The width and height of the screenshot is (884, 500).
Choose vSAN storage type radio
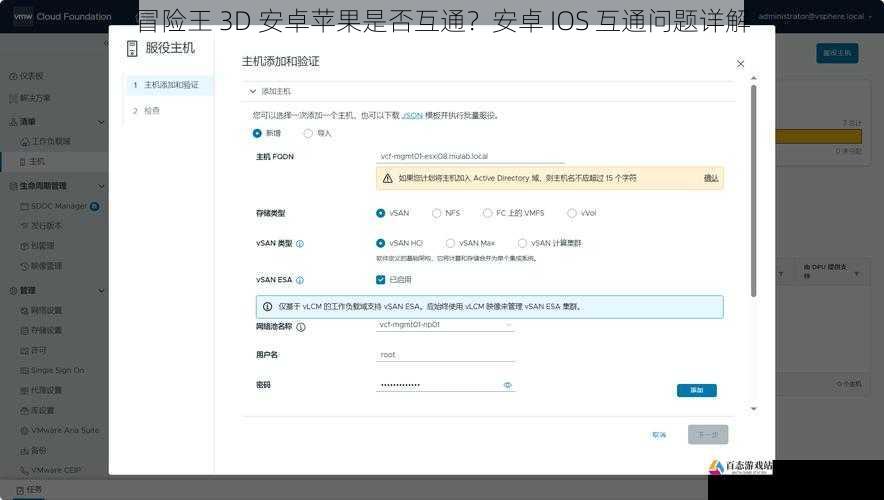click(x=381, y=213)
